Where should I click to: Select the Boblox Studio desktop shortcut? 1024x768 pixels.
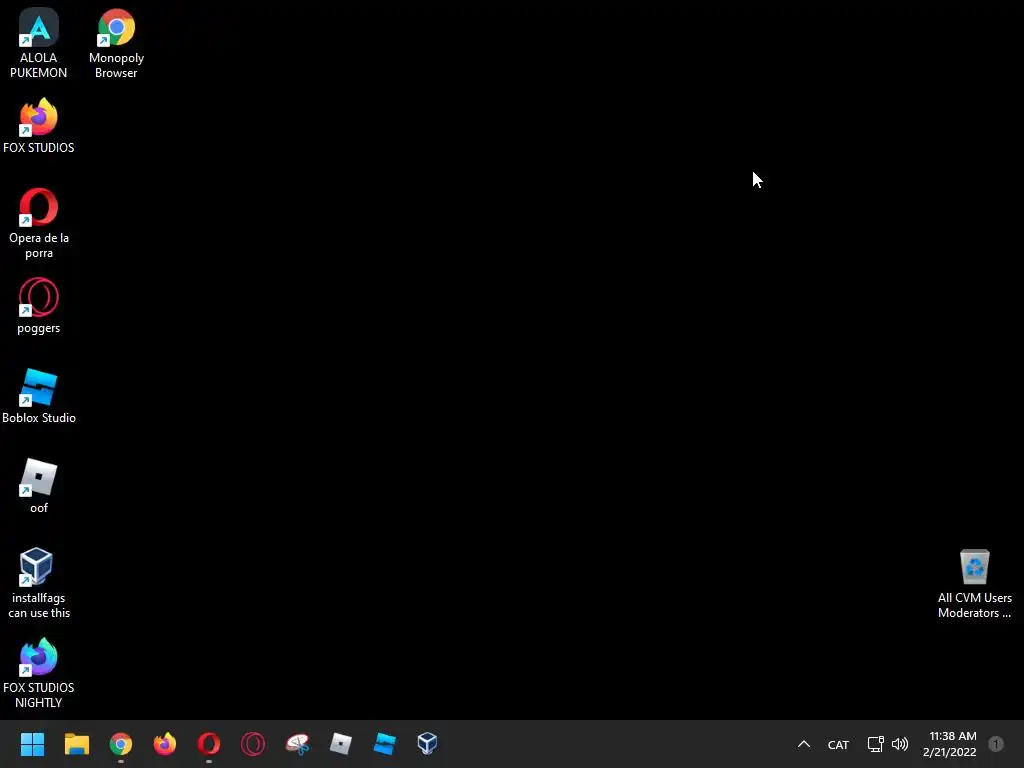click(39, 396)
